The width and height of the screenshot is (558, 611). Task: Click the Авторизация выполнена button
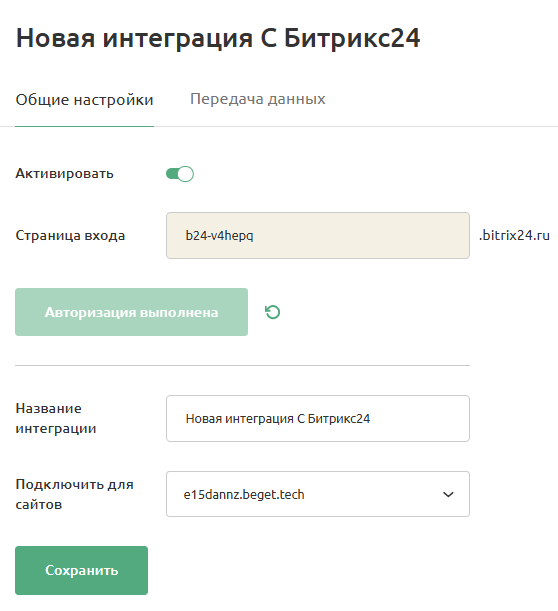[131, 312]
